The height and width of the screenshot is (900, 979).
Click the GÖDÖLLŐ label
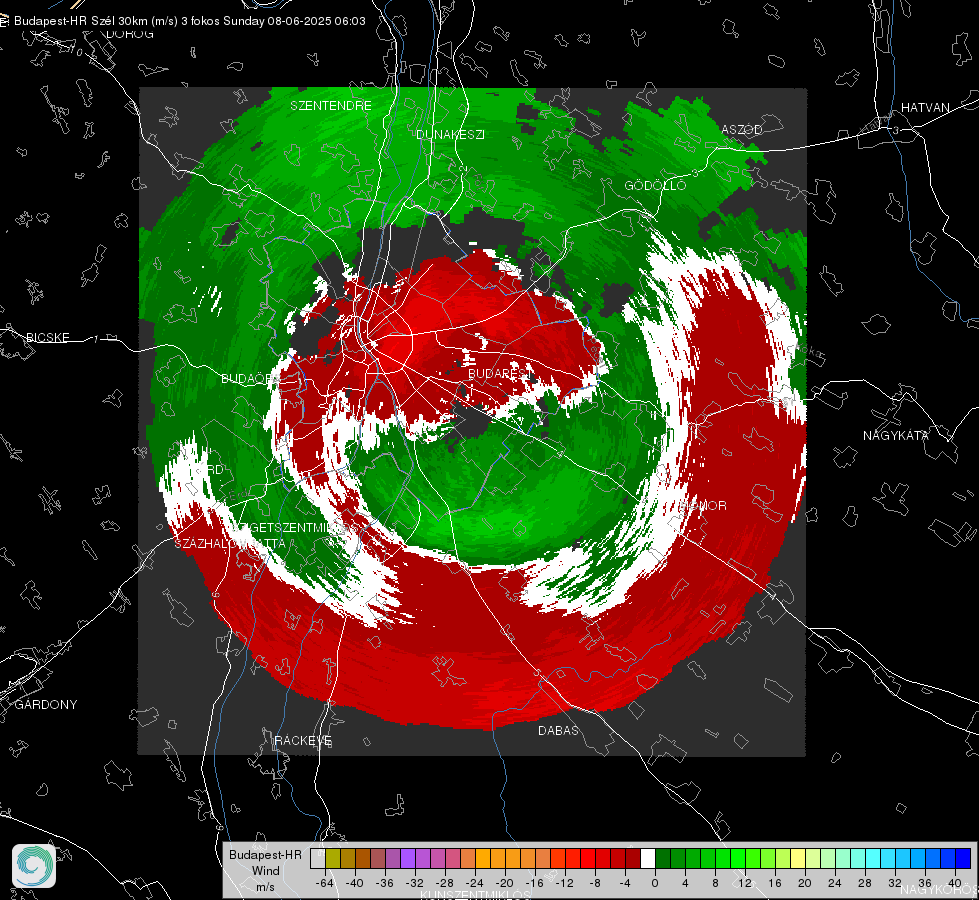(x=655, y=185)
